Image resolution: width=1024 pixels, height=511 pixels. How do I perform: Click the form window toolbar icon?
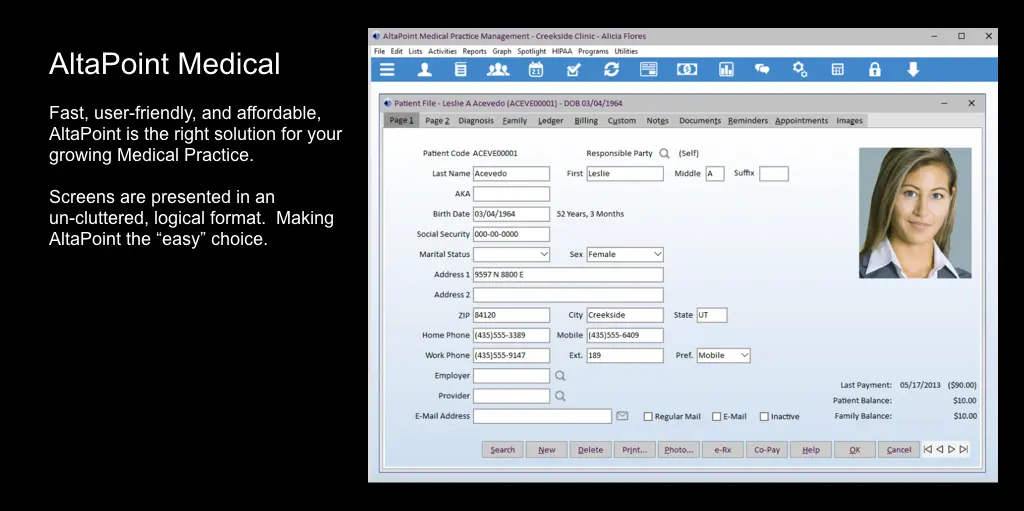(x=648, y=69)
